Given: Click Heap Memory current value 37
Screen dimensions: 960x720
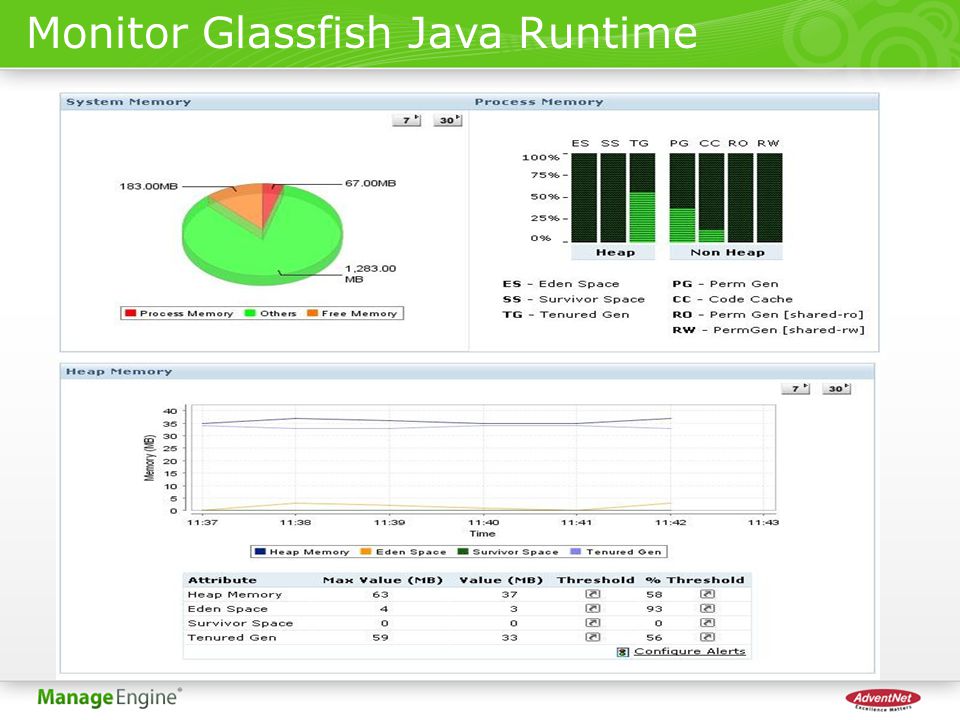Looking at the screenshot, I should (x=509, y=594).
